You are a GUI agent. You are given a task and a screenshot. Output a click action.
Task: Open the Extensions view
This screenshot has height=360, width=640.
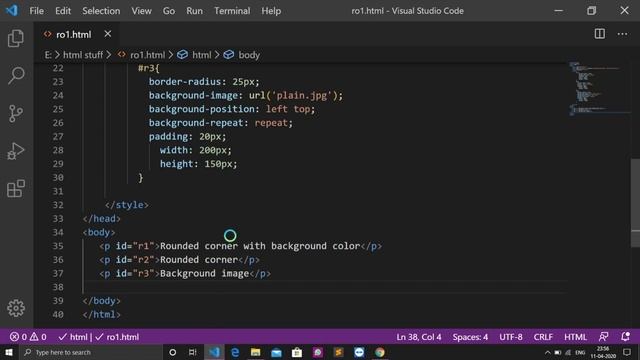pyautogui.click(x=16, y=189)
